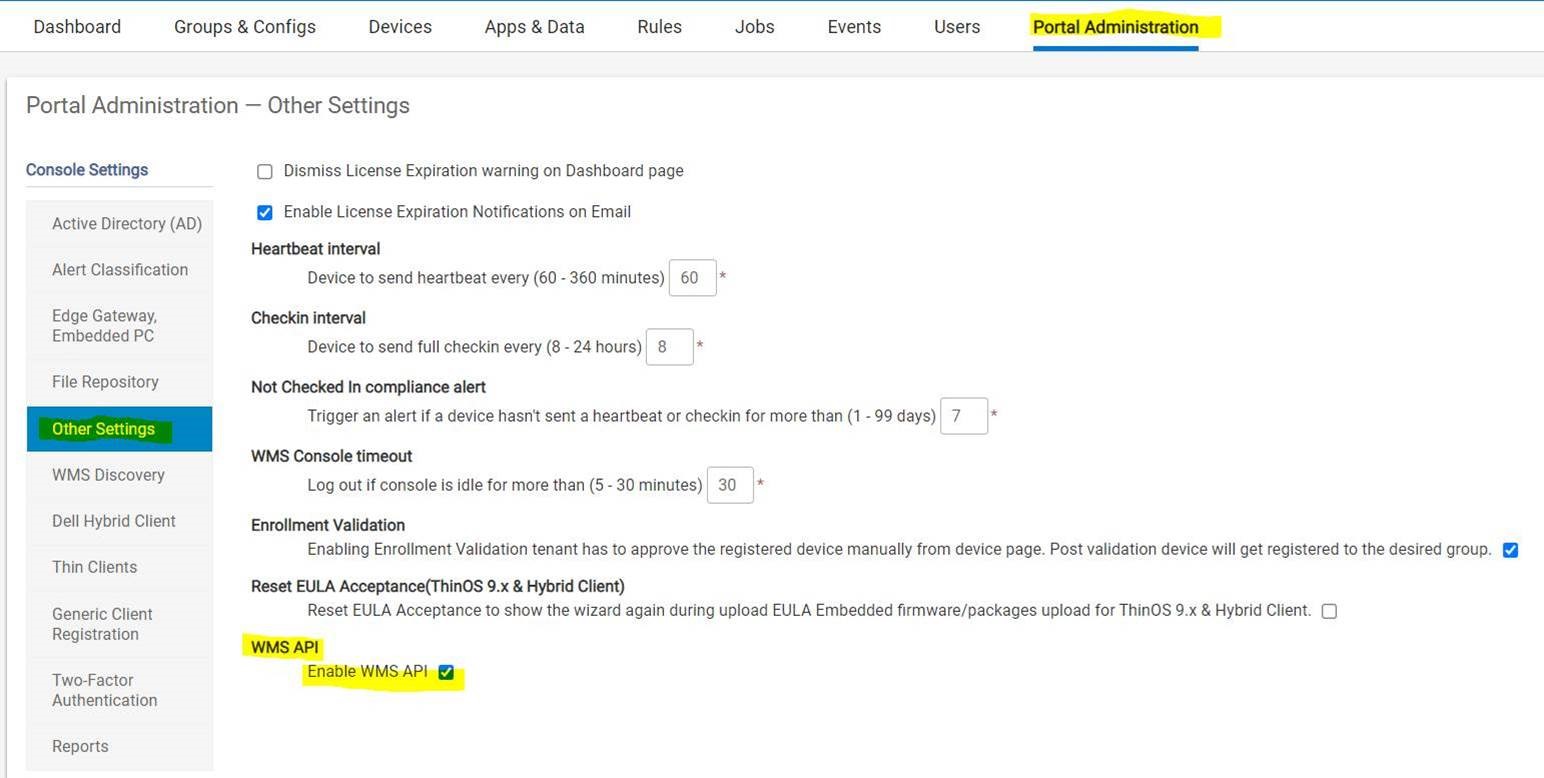
Task: Enable Reset EULA Acceptance for ThinOS 9.x
Action: click(1328, 610)
